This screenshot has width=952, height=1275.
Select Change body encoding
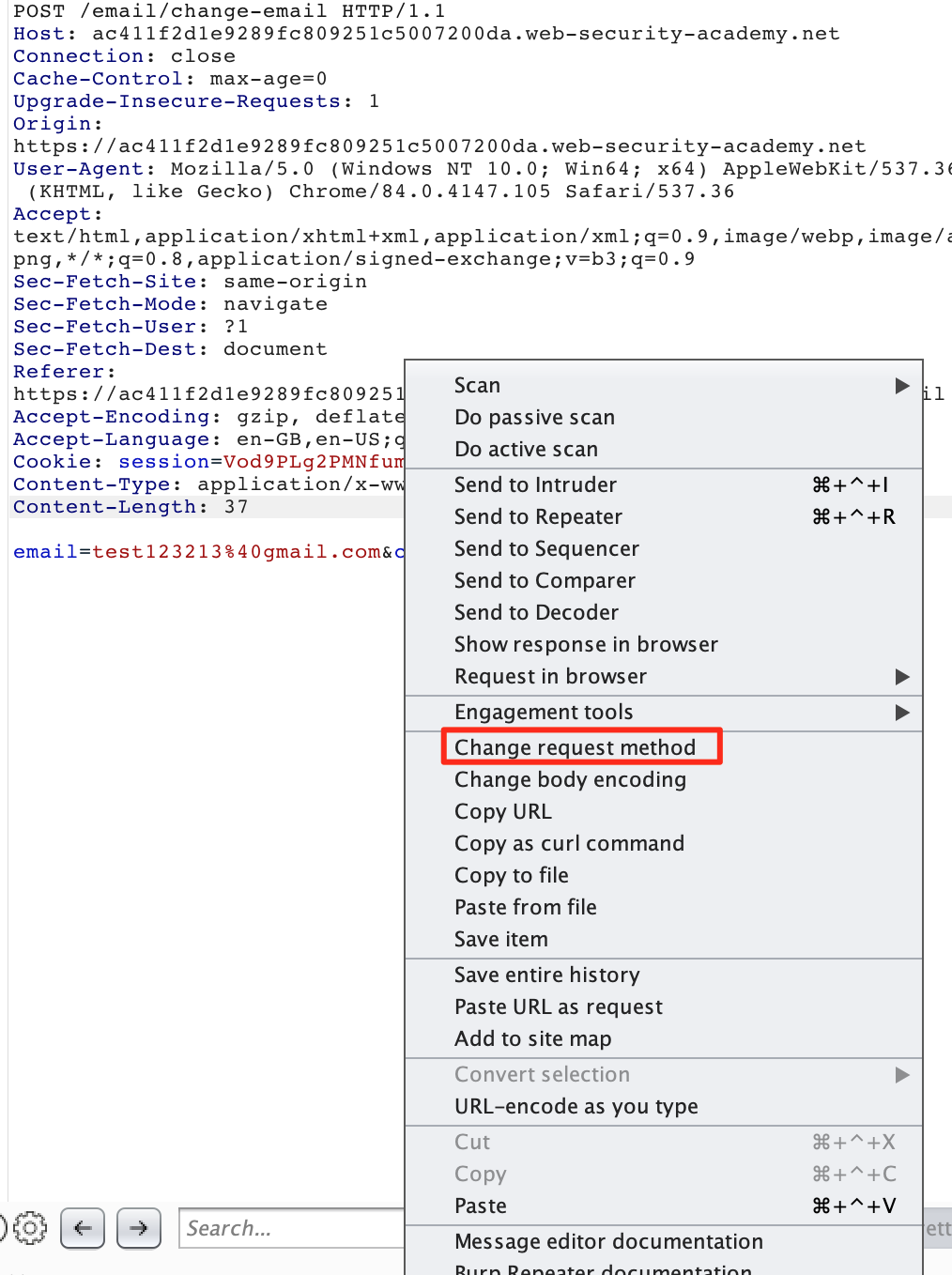click(x=570, y=779)
